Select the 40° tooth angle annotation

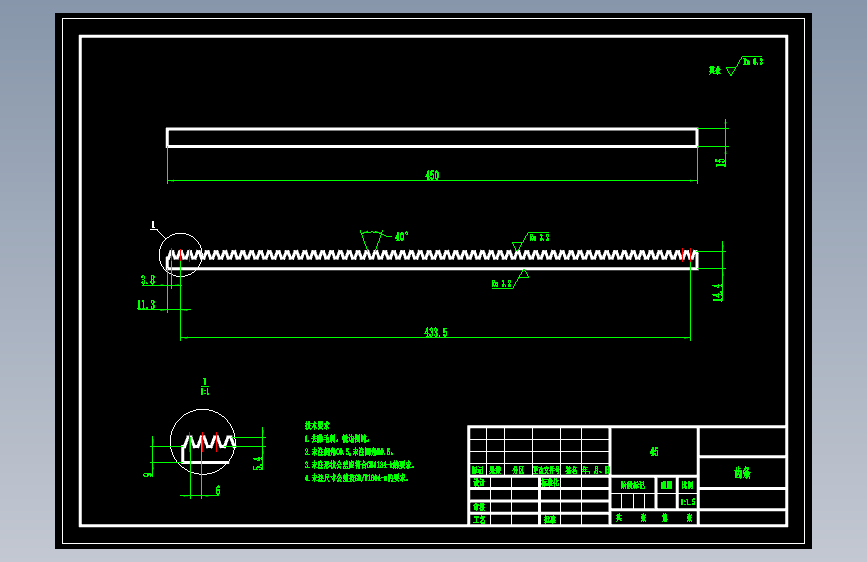[401, 237]
